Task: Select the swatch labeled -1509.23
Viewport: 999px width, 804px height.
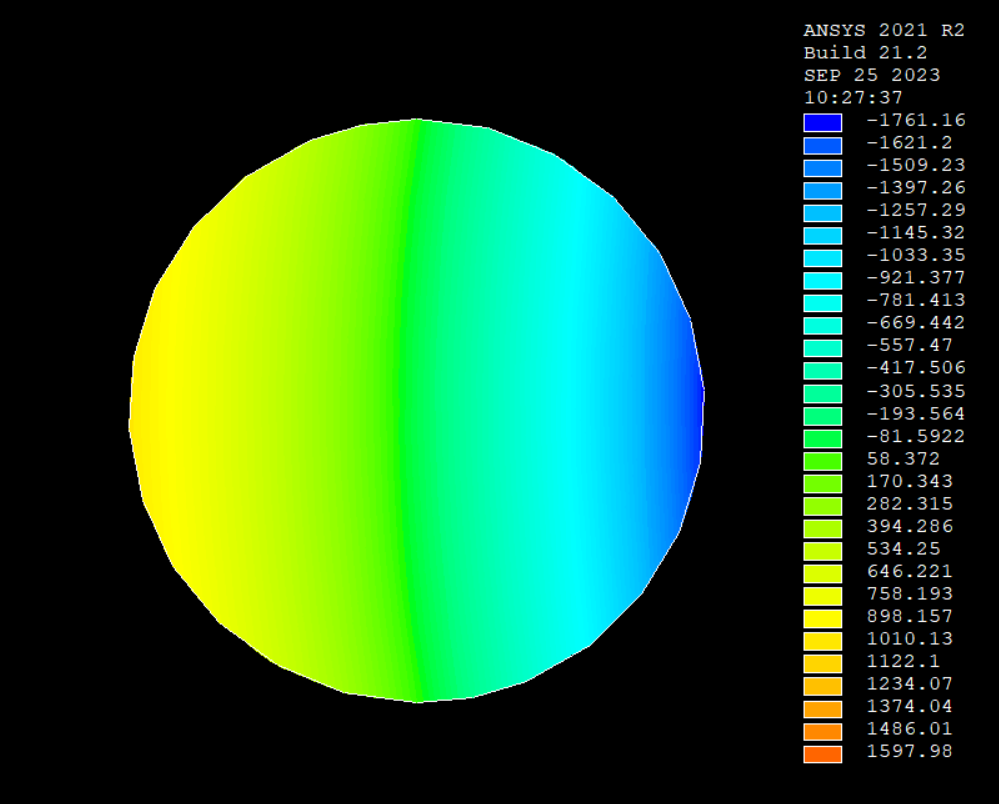Action: pos(823,168)
